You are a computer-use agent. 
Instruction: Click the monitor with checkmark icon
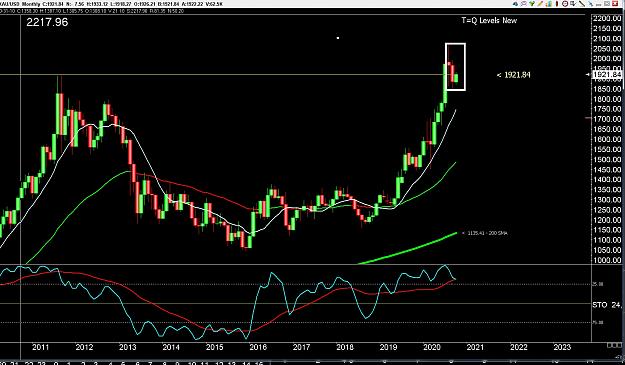point(573,4)
